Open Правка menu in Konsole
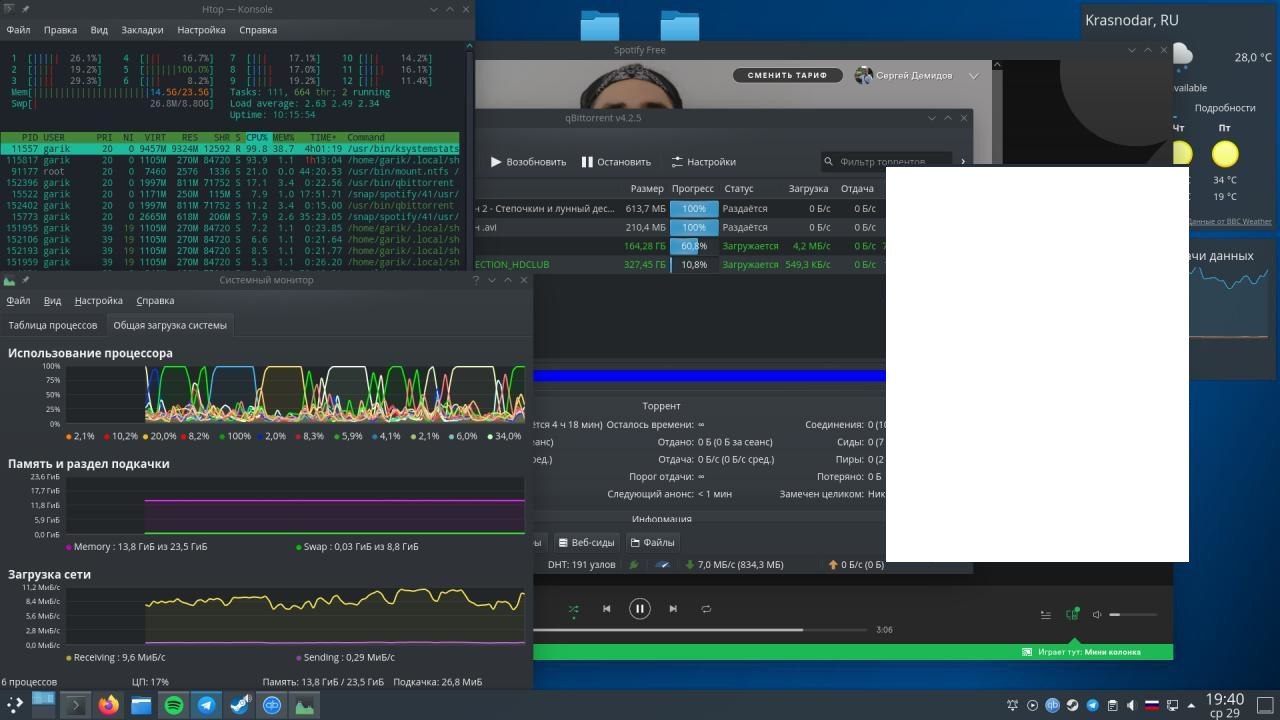 [60, 30]
